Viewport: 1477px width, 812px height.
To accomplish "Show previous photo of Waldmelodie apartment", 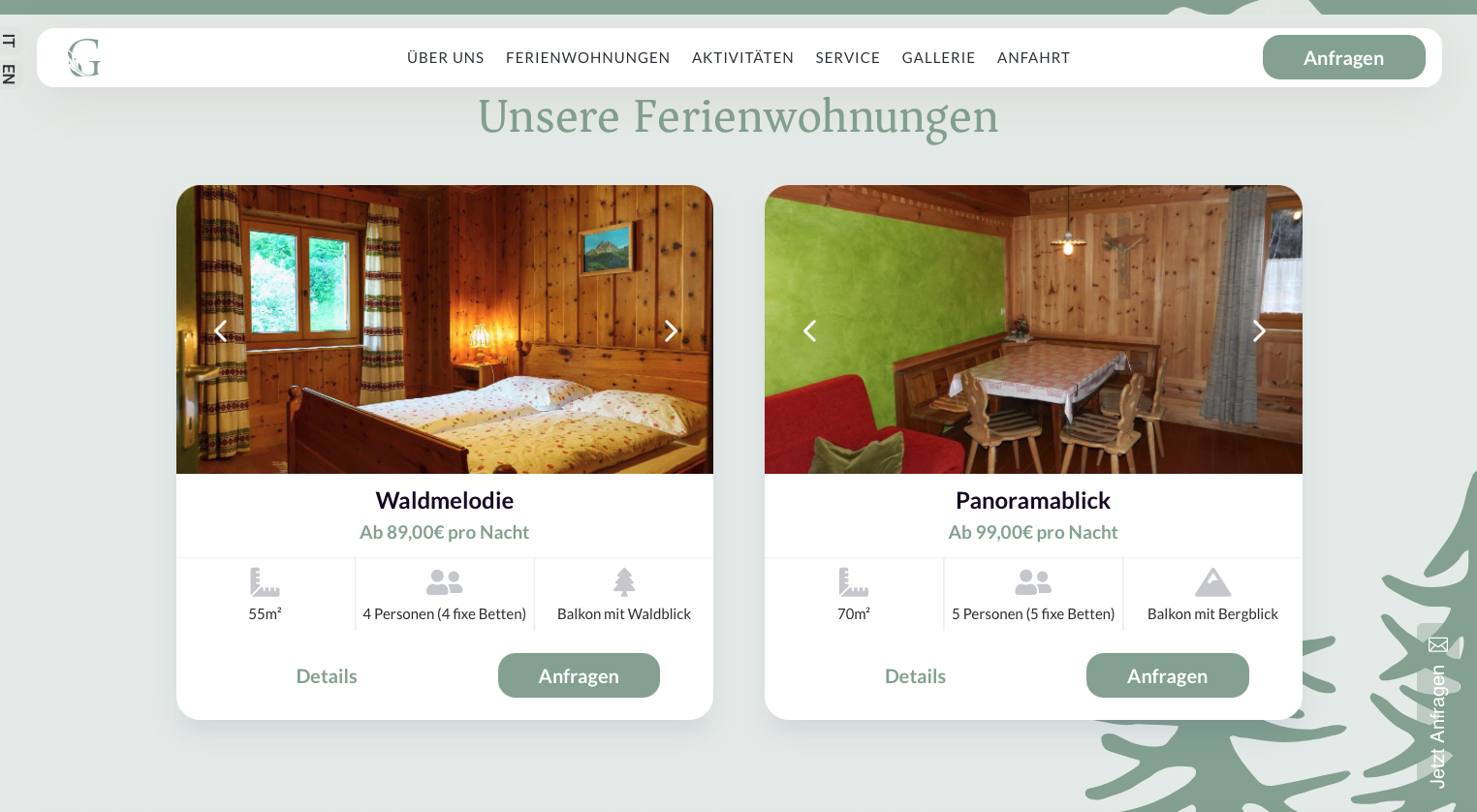I will (221, 331).
